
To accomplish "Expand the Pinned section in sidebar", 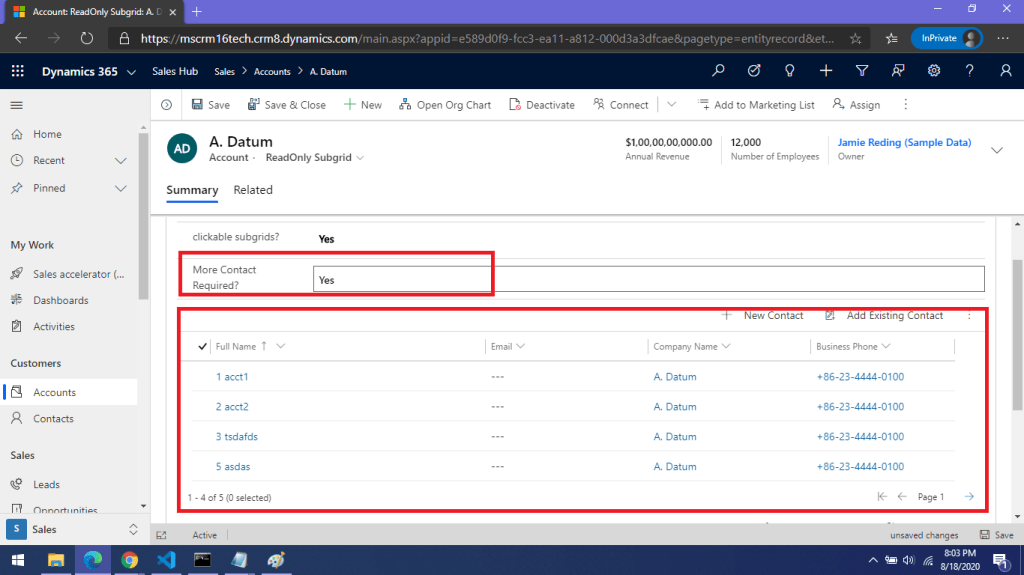I will click(121, 188).
